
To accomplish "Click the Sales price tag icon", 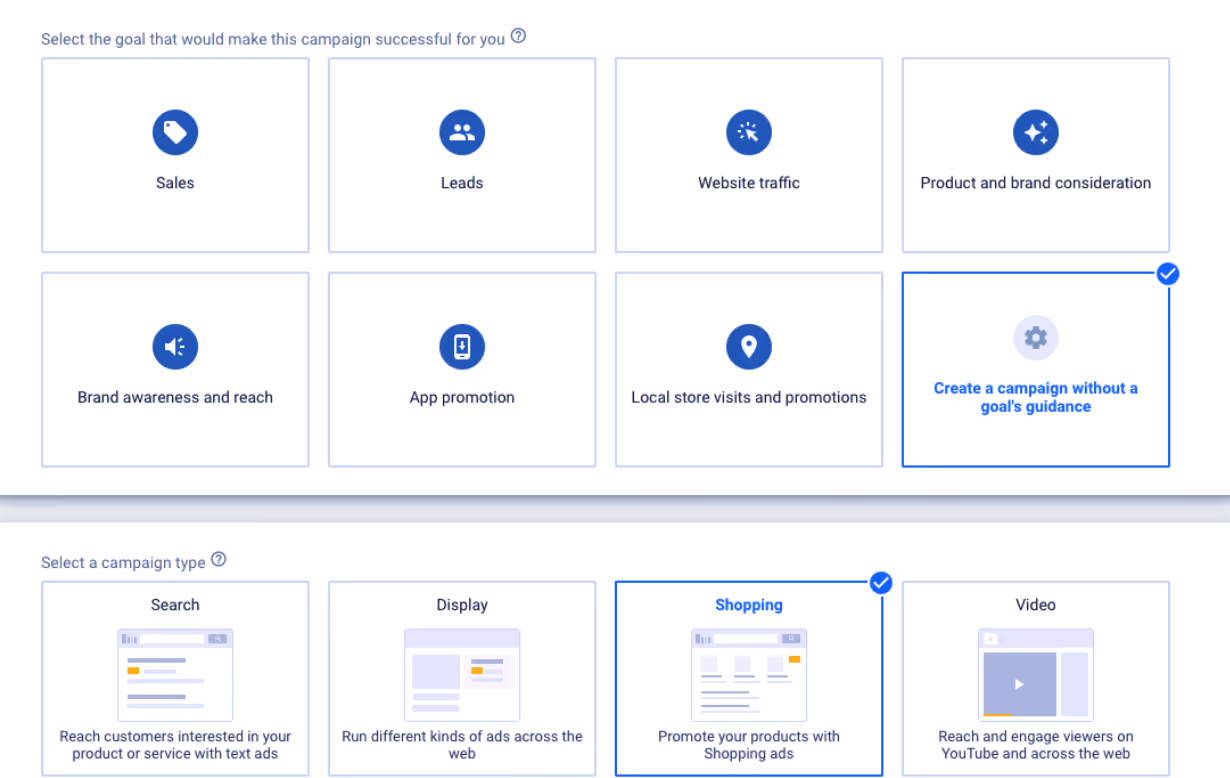I will pos(175,132).
